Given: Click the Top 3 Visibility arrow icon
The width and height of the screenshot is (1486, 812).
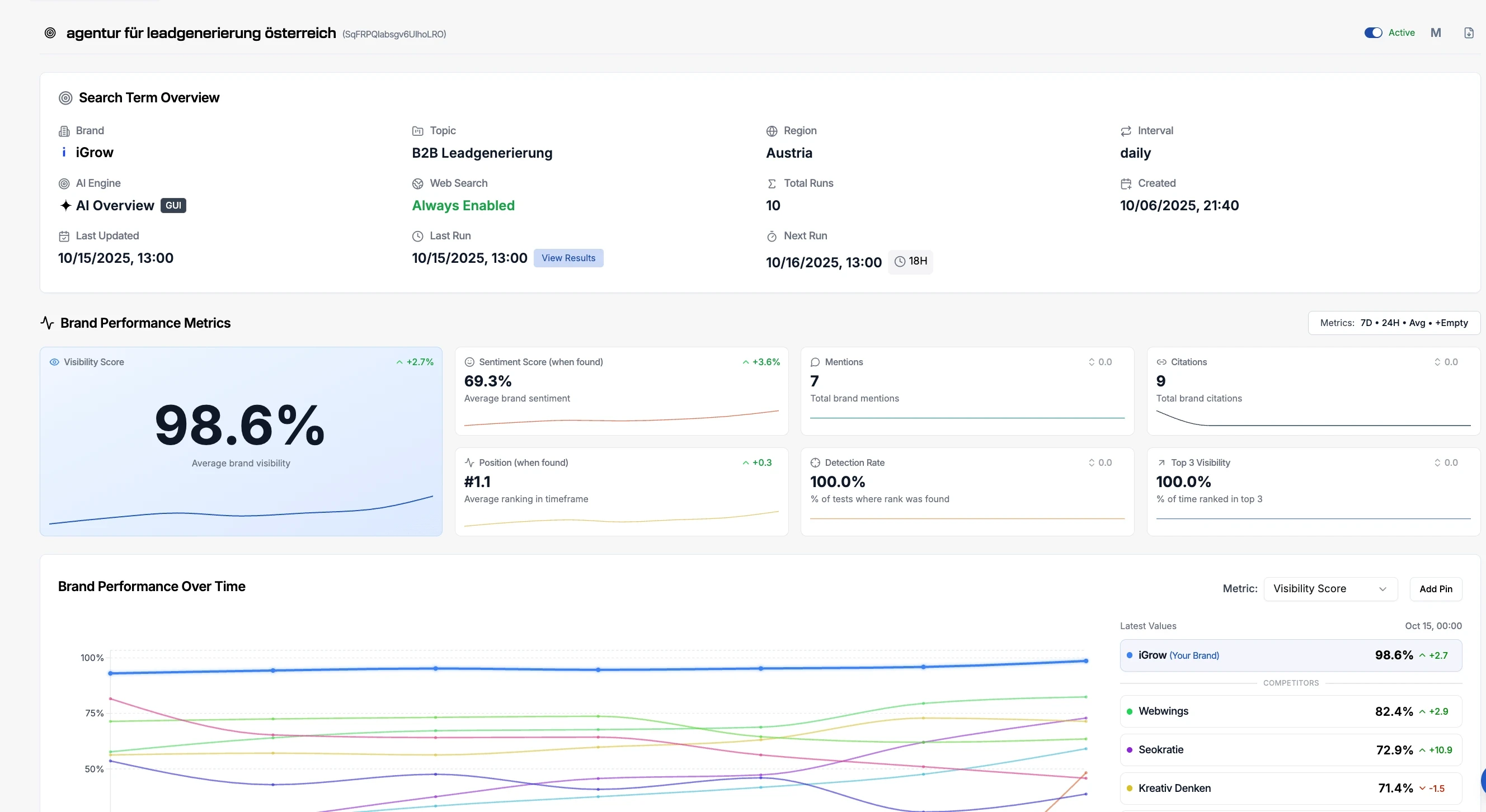Looking at the screenshot, I should [x=1162, y=462].
